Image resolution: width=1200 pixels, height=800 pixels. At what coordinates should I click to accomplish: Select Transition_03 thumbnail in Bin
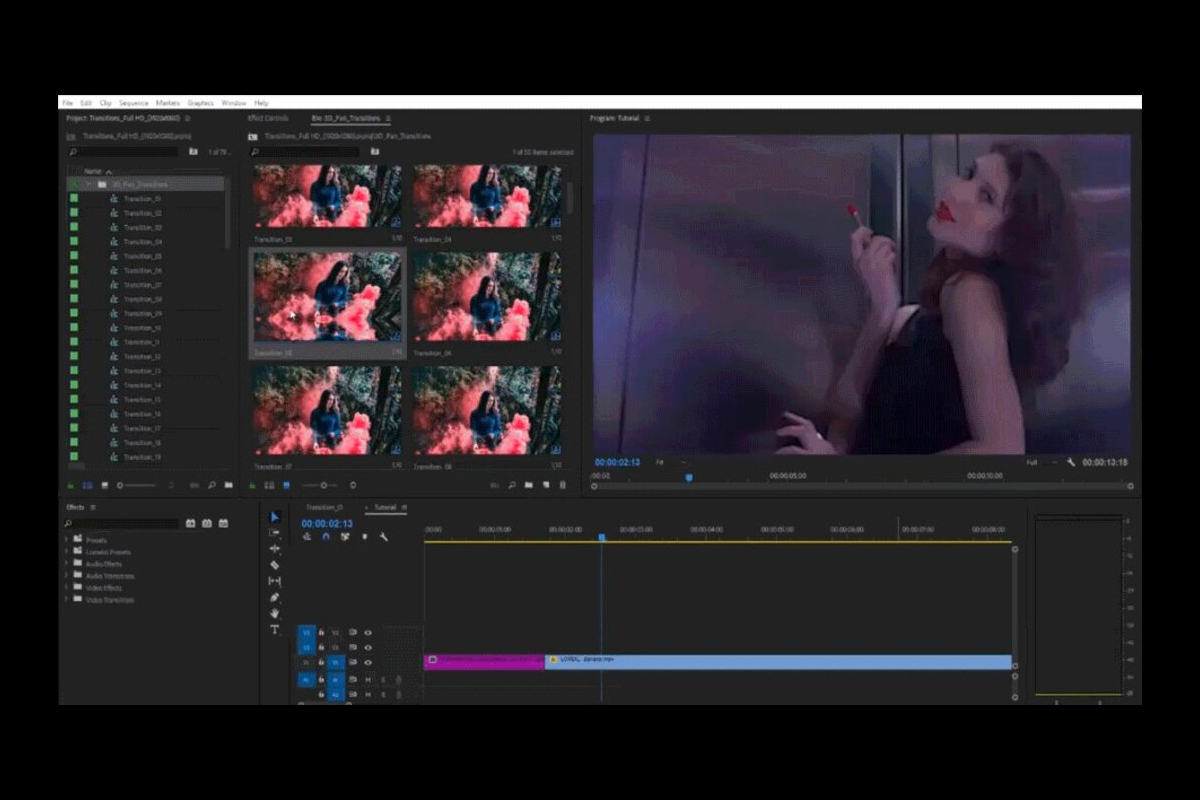coord(328,196)
